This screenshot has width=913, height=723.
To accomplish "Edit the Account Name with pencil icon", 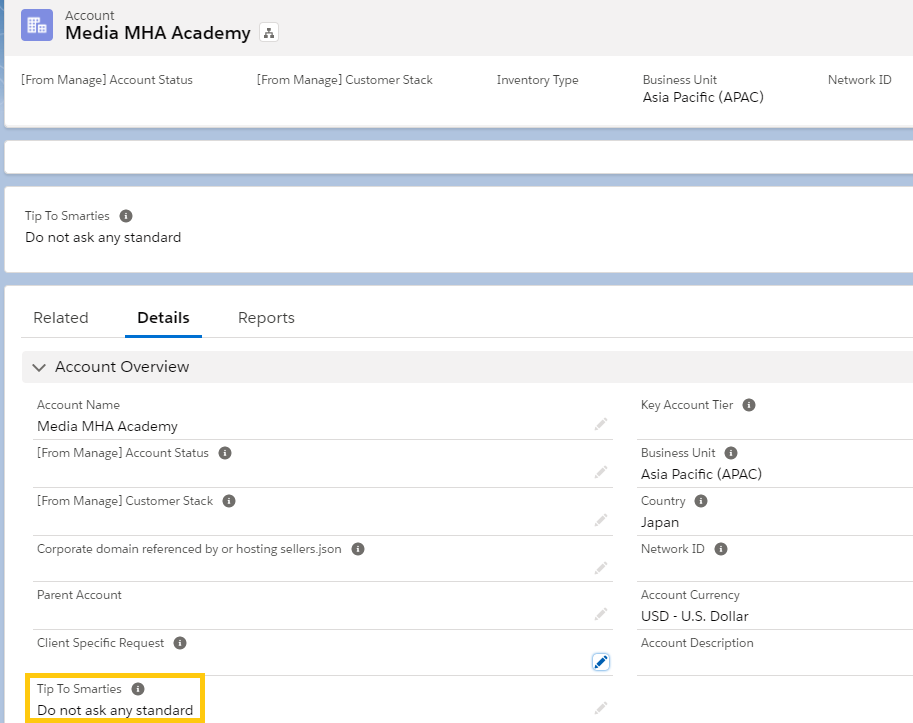I will tap(600, 424).
